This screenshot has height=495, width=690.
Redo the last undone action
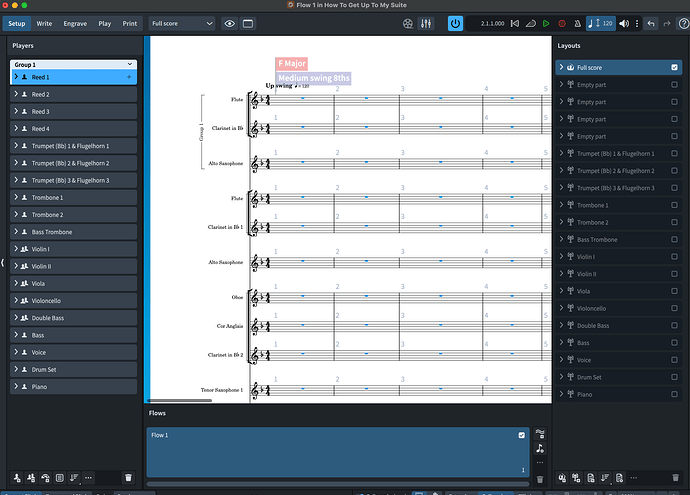click(667, 24)
